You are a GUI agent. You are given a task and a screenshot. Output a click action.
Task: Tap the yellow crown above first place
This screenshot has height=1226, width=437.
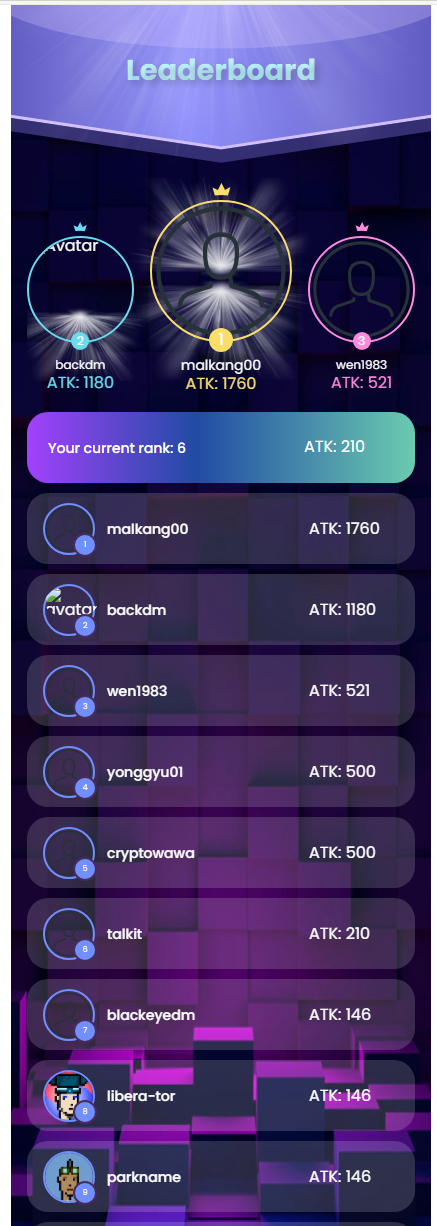(x=221, y=190)
